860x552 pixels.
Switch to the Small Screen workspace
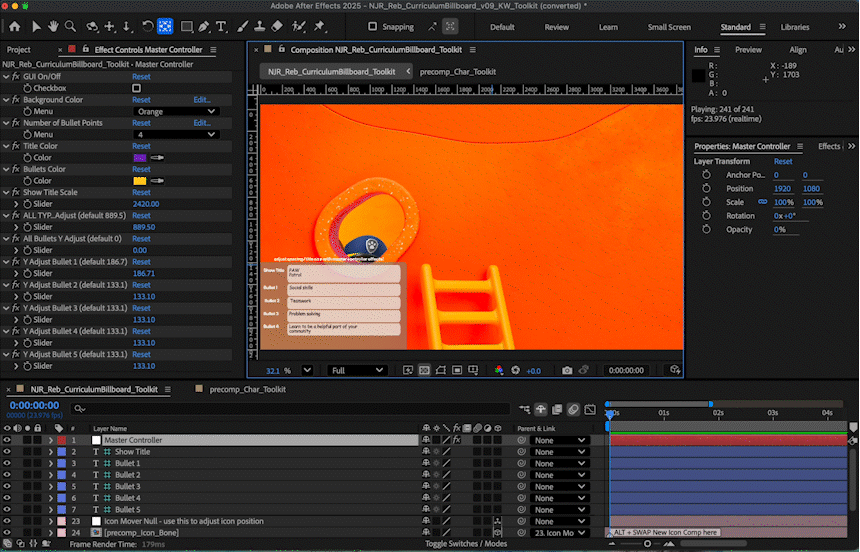tap(668, 27)
